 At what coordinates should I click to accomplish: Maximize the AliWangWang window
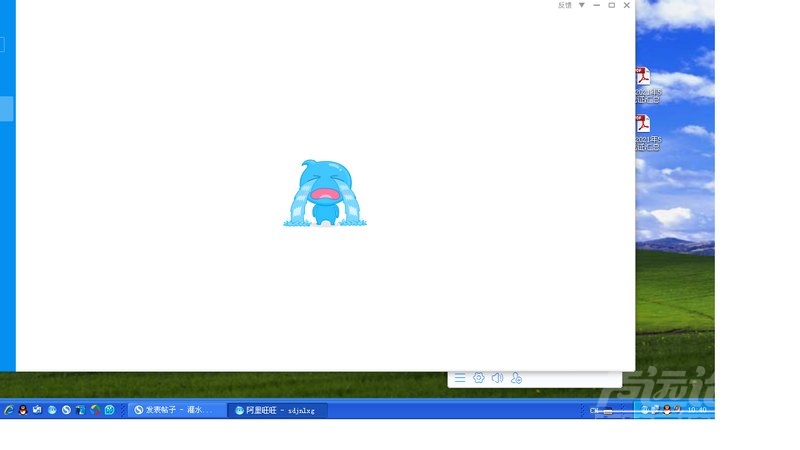click(x=612, y=5)
